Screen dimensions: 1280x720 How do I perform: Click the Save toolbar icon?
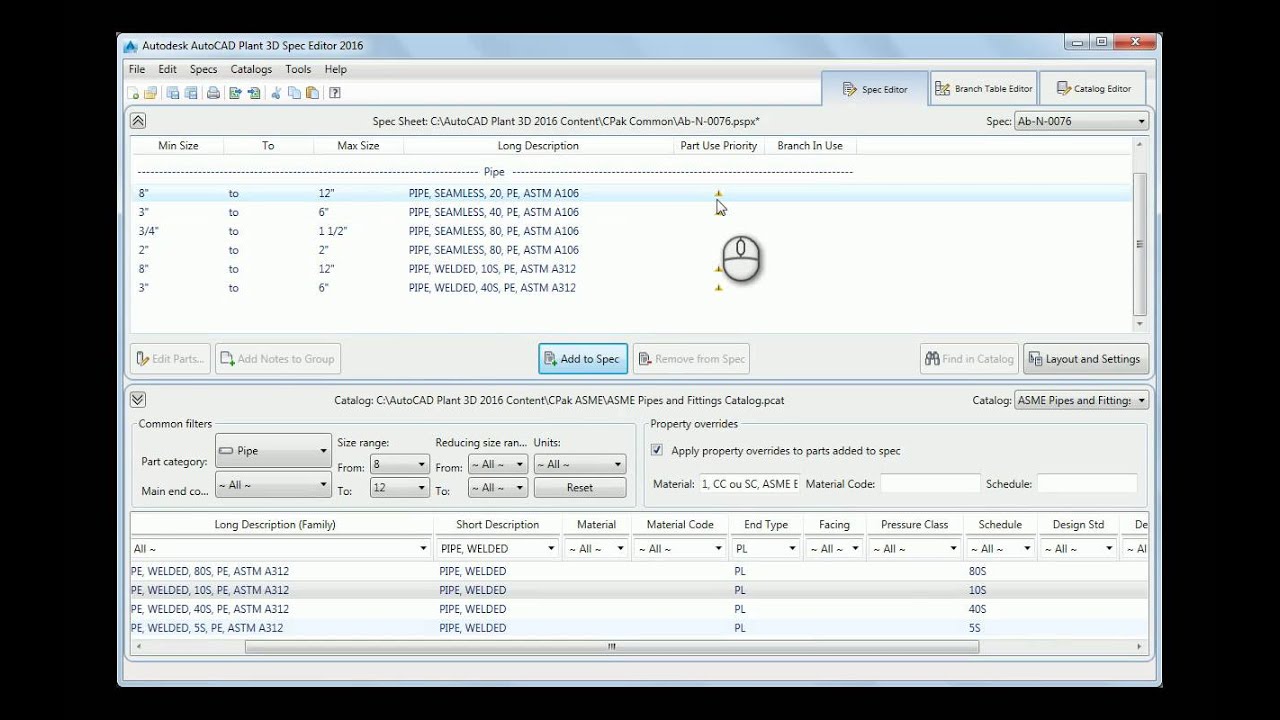(173, 93)
